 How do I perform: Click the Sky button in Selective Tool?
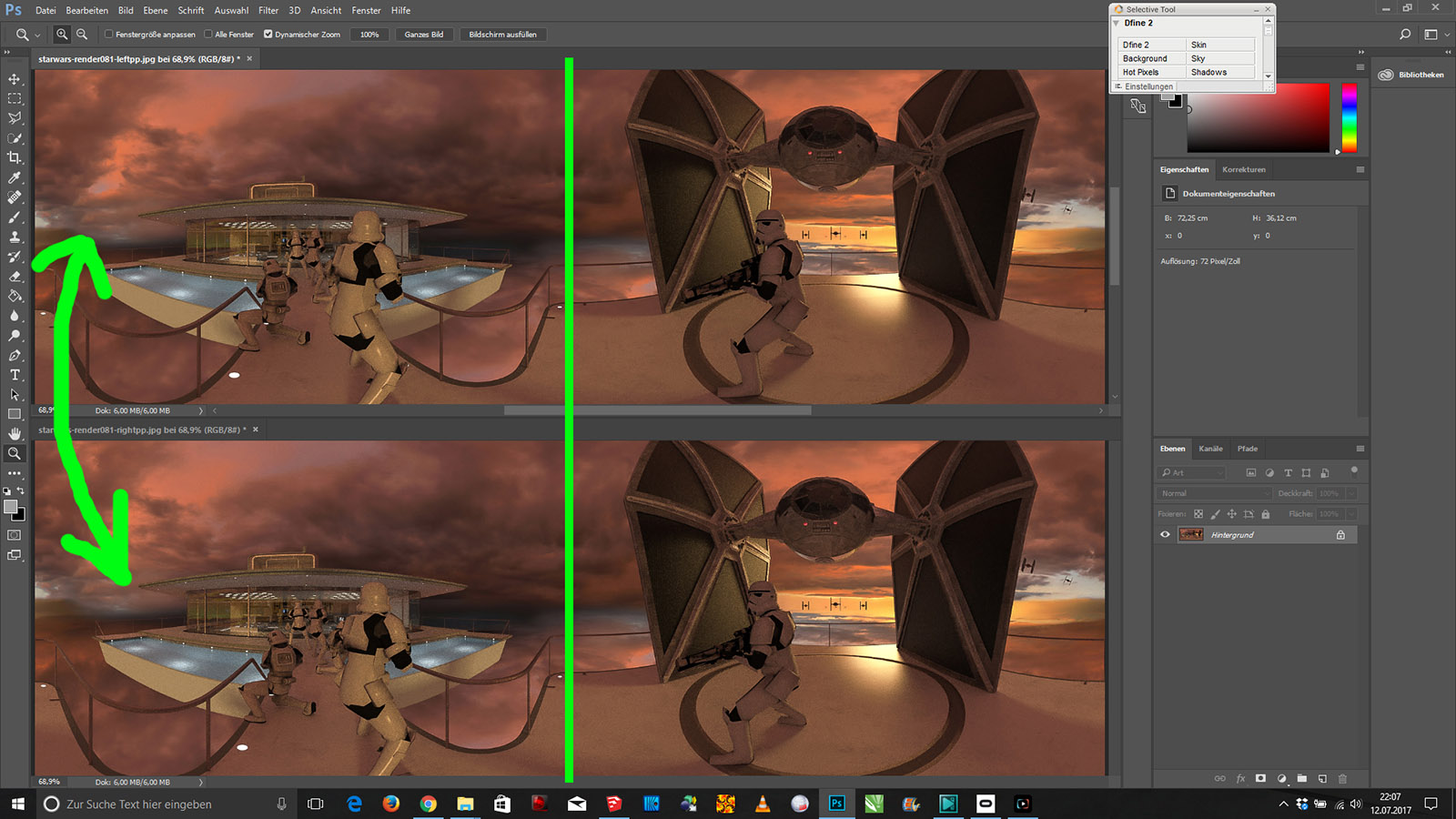tap(1220, 58)
